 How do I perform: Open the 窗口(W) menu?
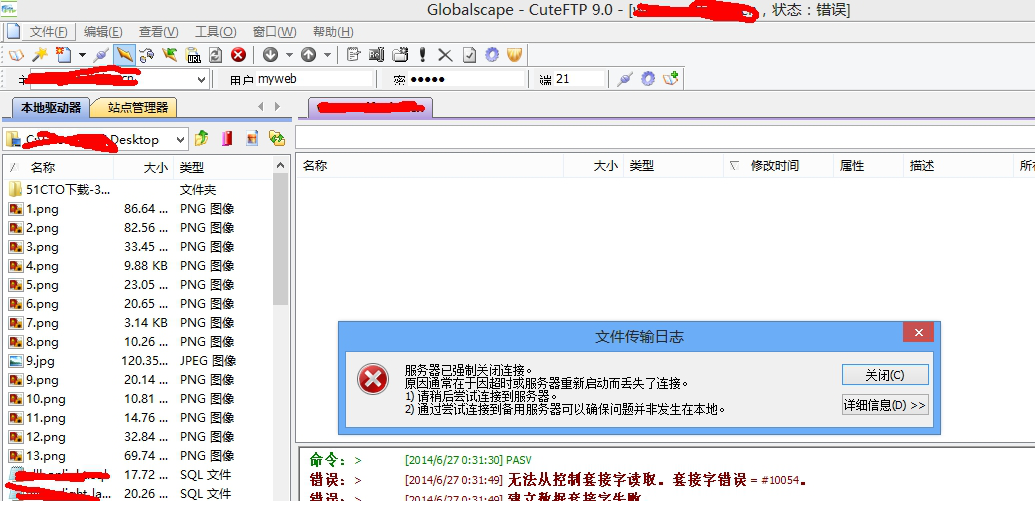point(275,32)
